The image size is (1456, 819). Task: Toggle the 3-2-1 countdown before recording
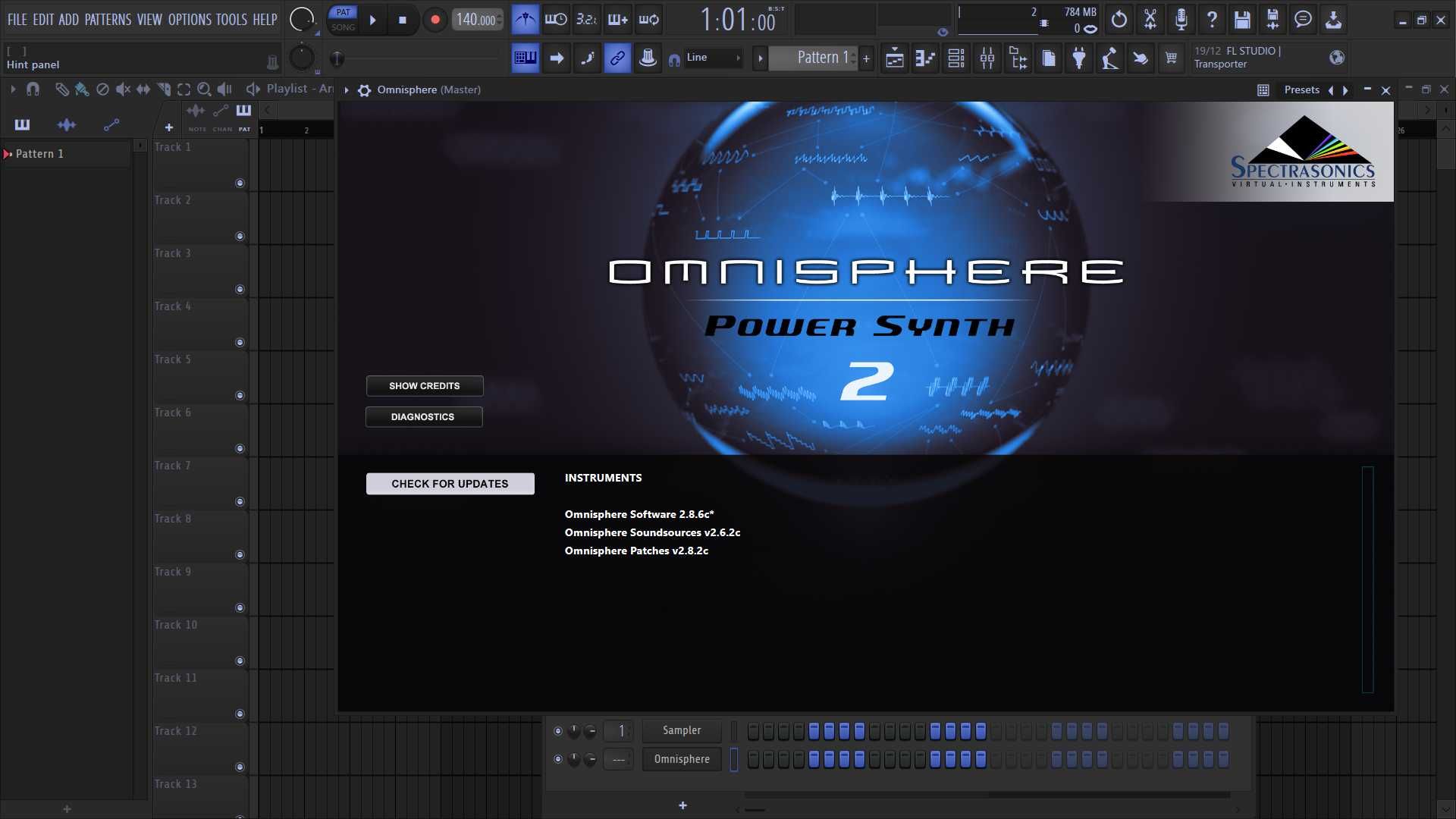pyautogui.click(x=586, y=20)
